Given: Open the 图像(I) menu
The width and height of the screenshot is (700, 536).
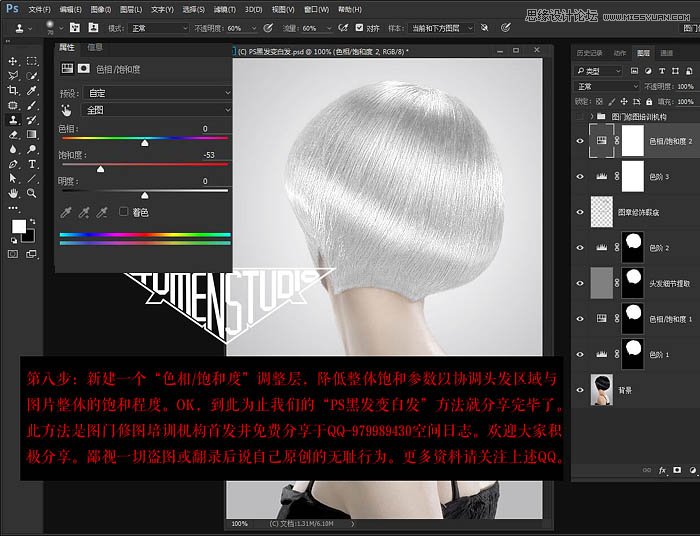Looking at the screenshot, I should (101, 9).
